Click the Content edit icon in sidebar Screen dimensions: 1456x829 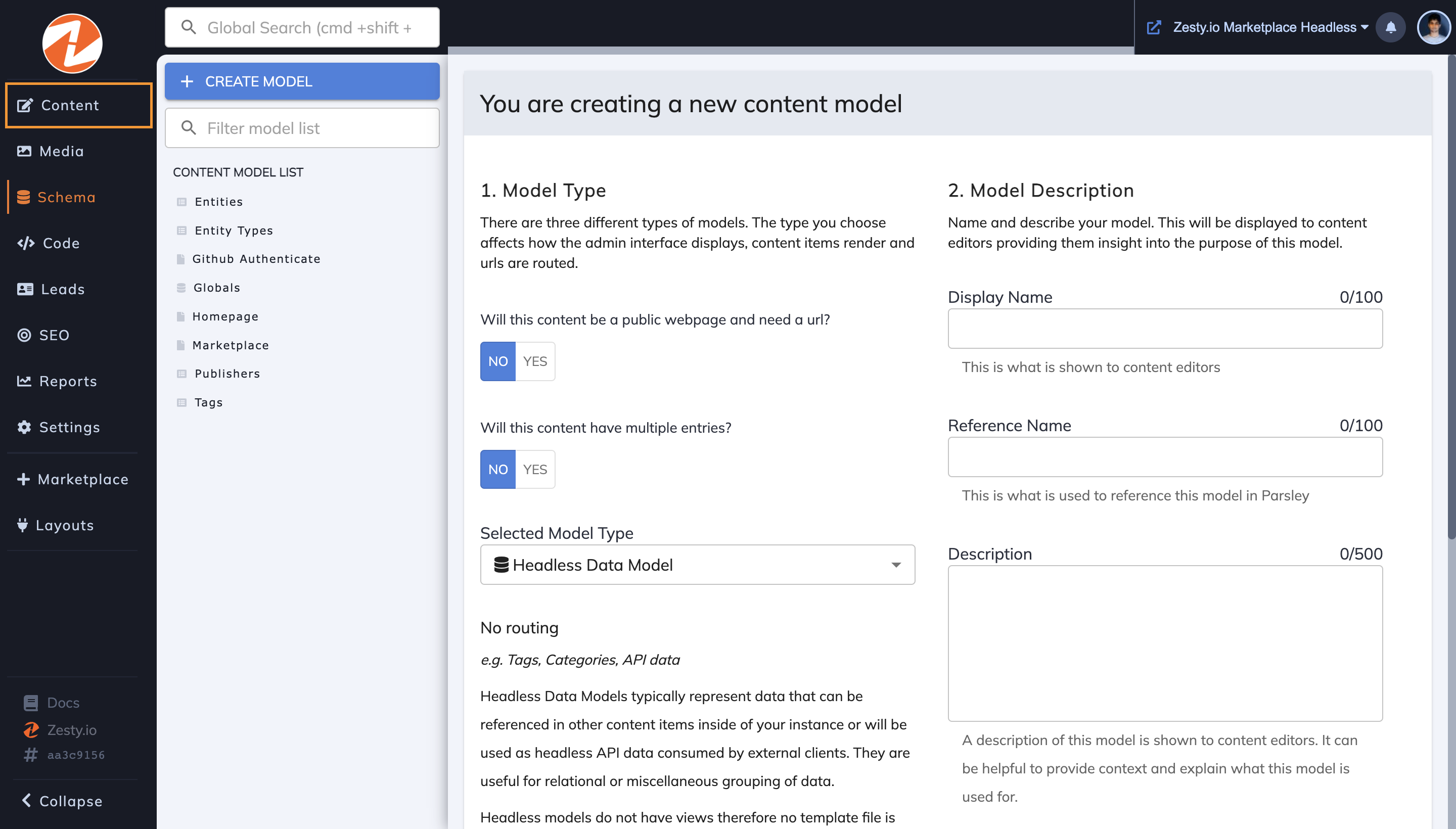pyautogui.click(x=24, y=105)
